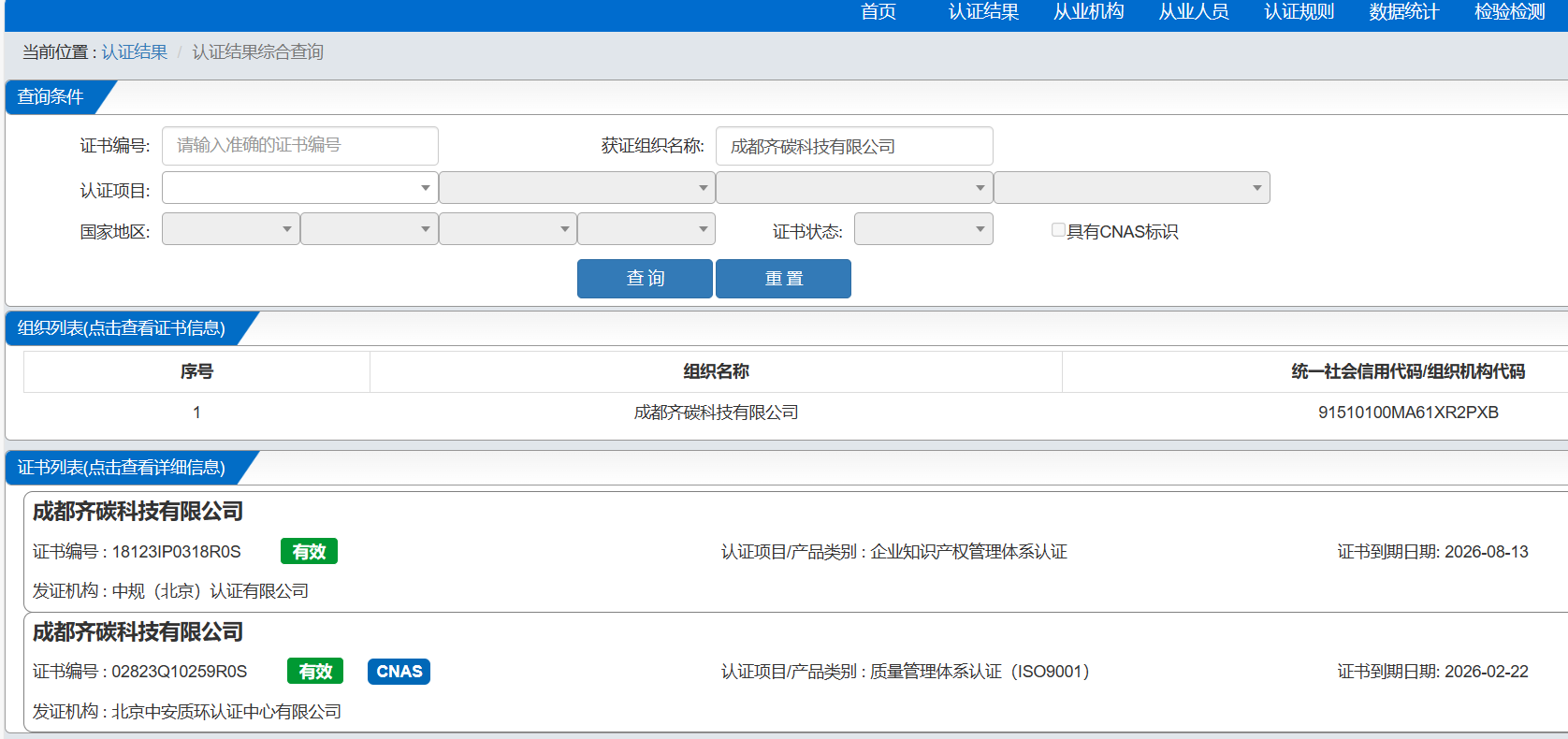The image size is (1568, 739).
Task: Click the 组织名称 column header
Action: pos(716,371)
